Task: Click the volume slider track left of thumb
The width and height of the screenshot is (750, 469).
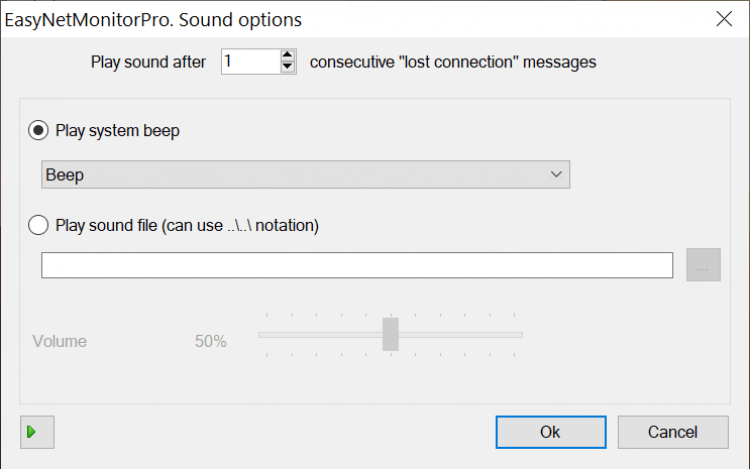Action: pyautogui.click(x=320, y=334)
